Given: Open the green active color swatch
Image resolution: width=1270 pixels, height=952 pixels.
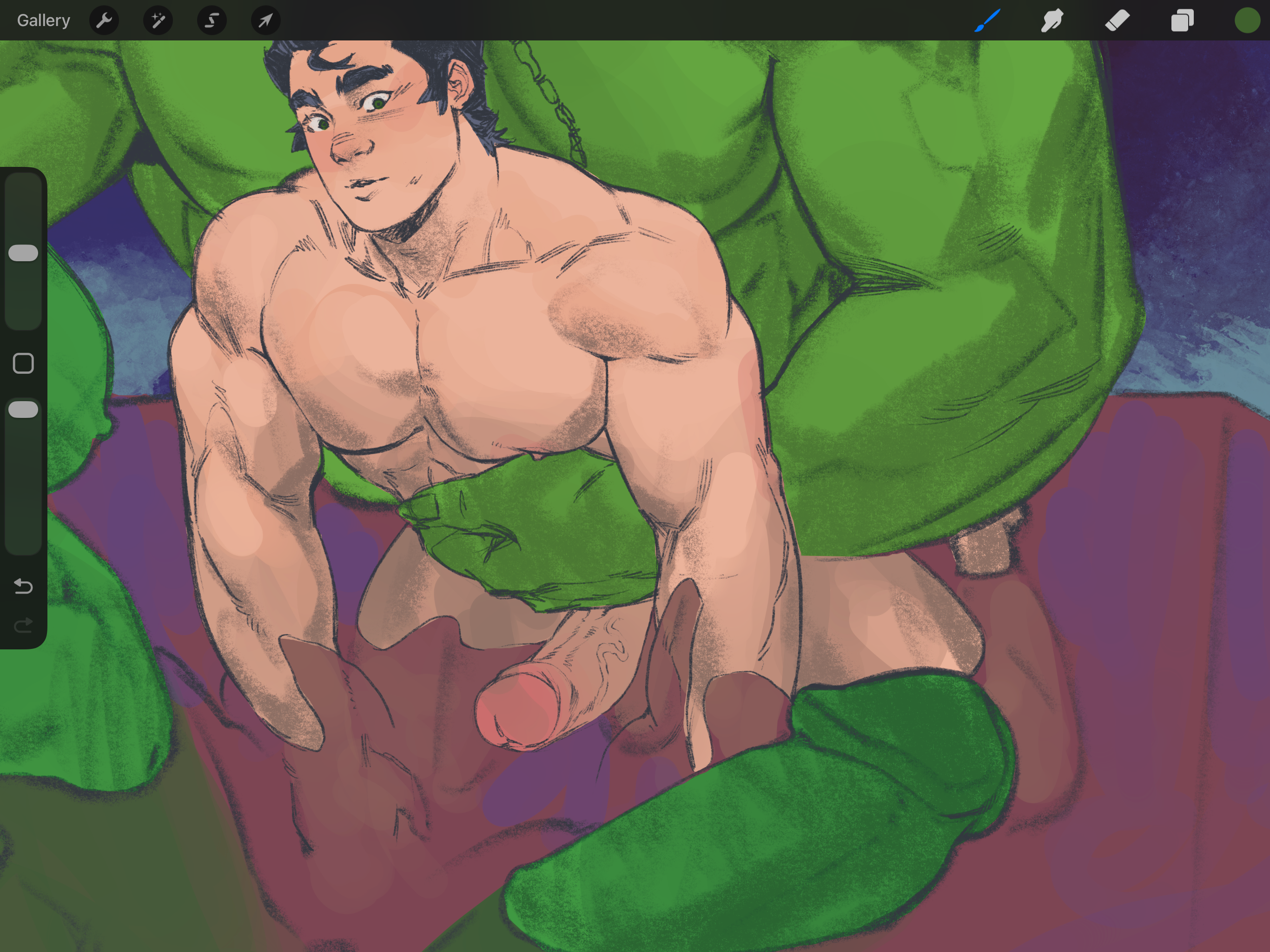Looking at the screenshot, I should (1247, 20).
